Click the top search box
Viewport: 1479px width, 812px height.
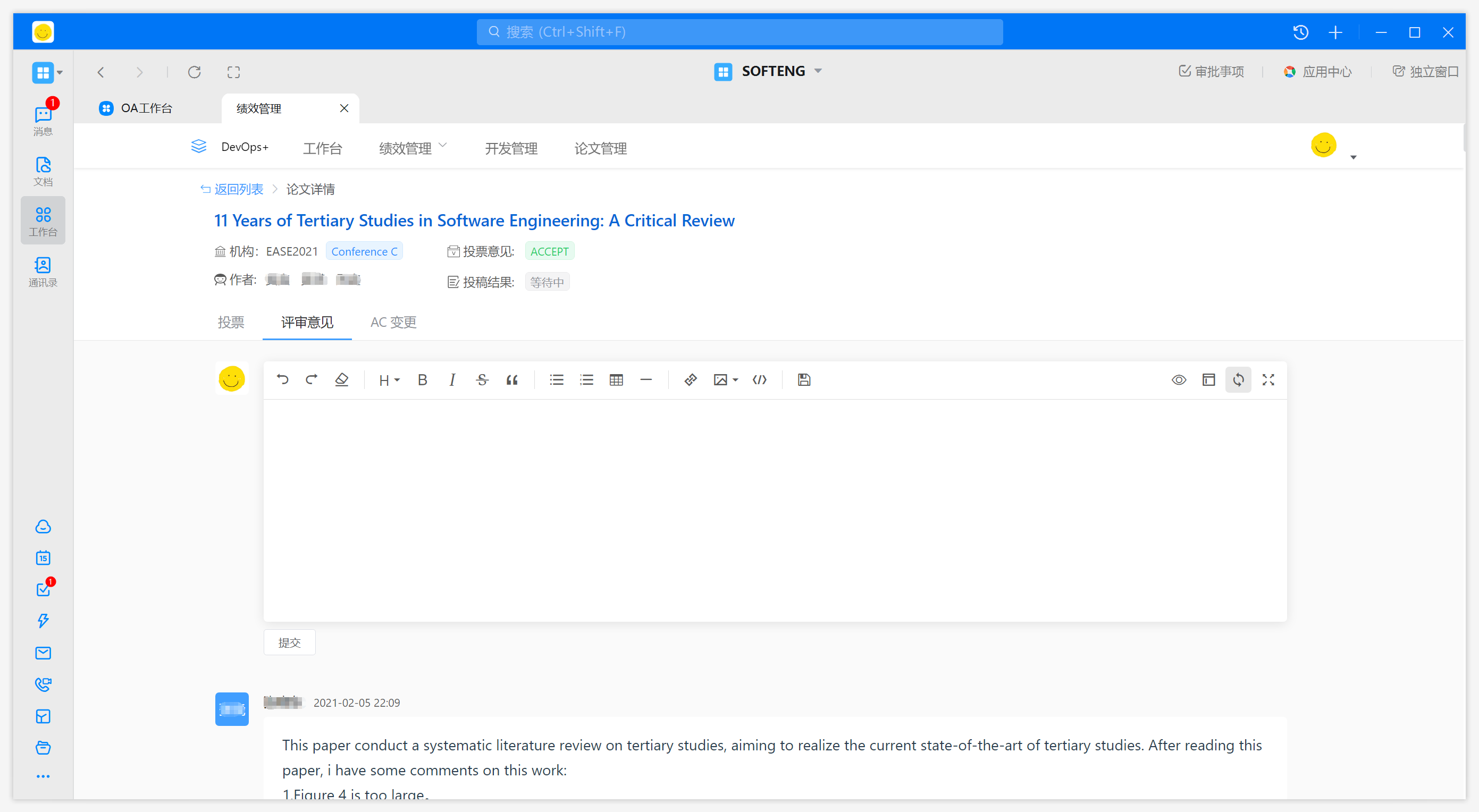pyautogui.click(x=739, y=32)
